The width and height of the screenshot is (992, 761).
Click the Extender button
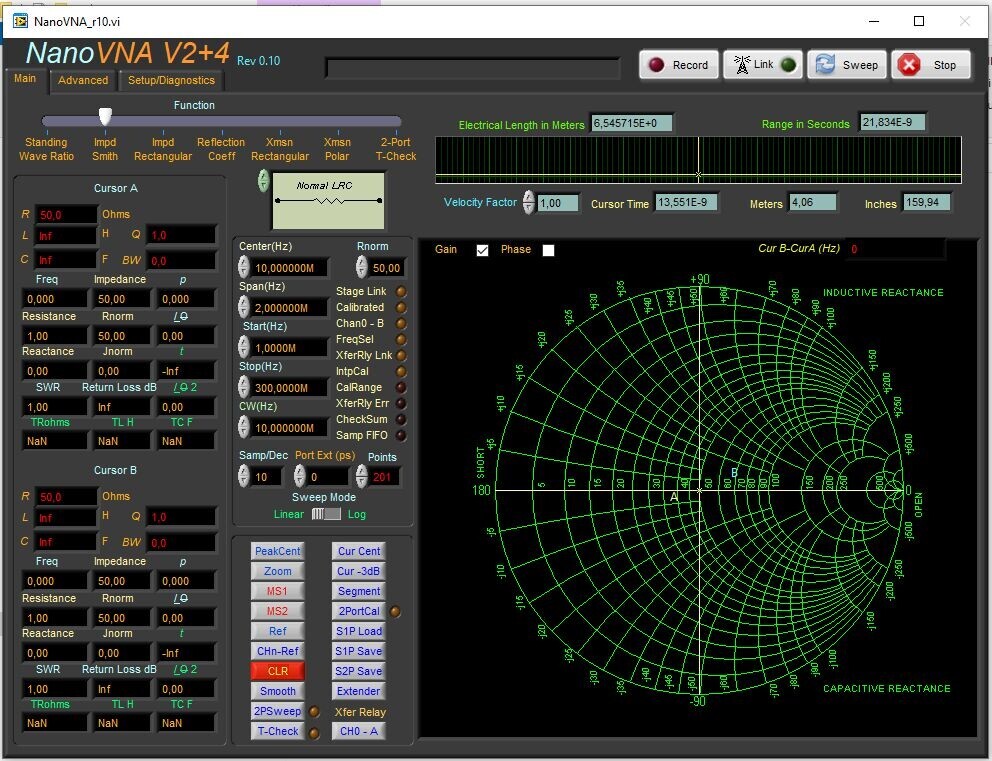(x=359, y=691)
